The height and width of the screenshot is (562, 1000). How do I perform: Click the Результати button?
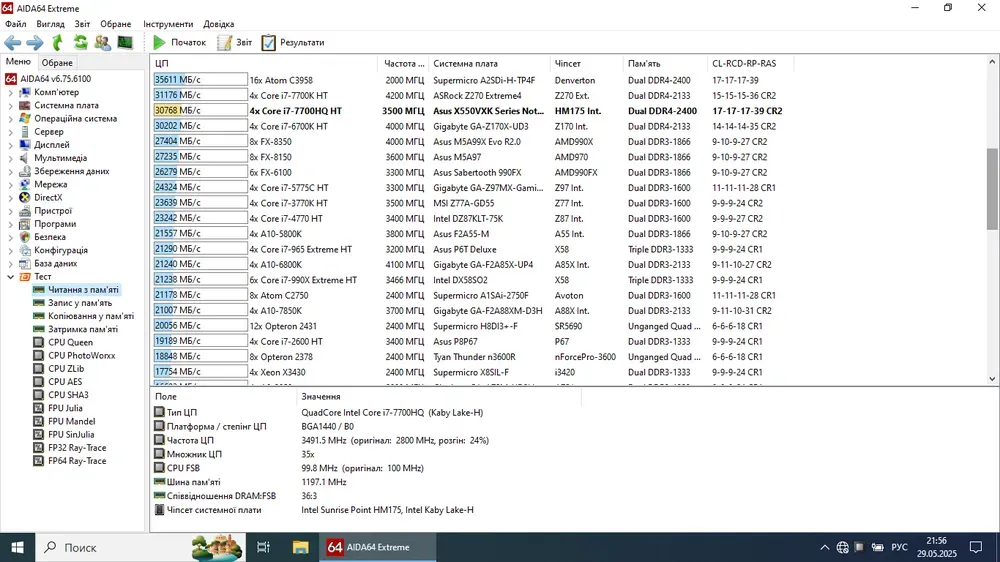pyautogui.click(x=293, y=43)
